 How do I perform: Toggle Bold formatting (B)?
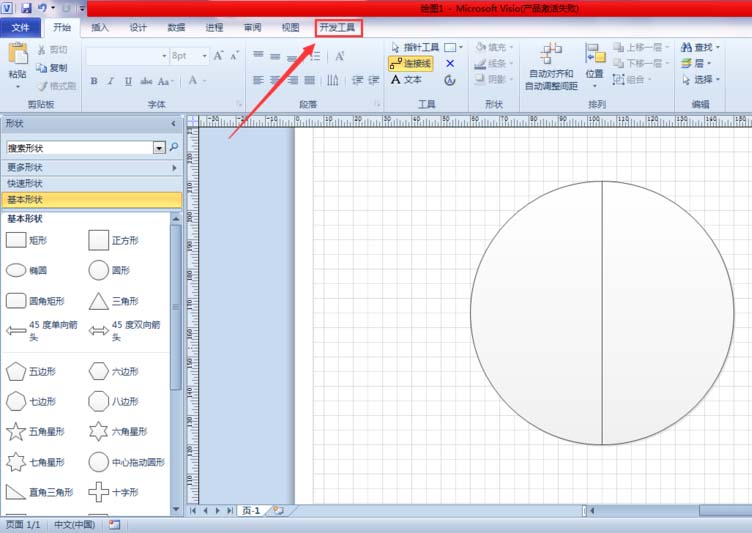[x=94, y=81]
